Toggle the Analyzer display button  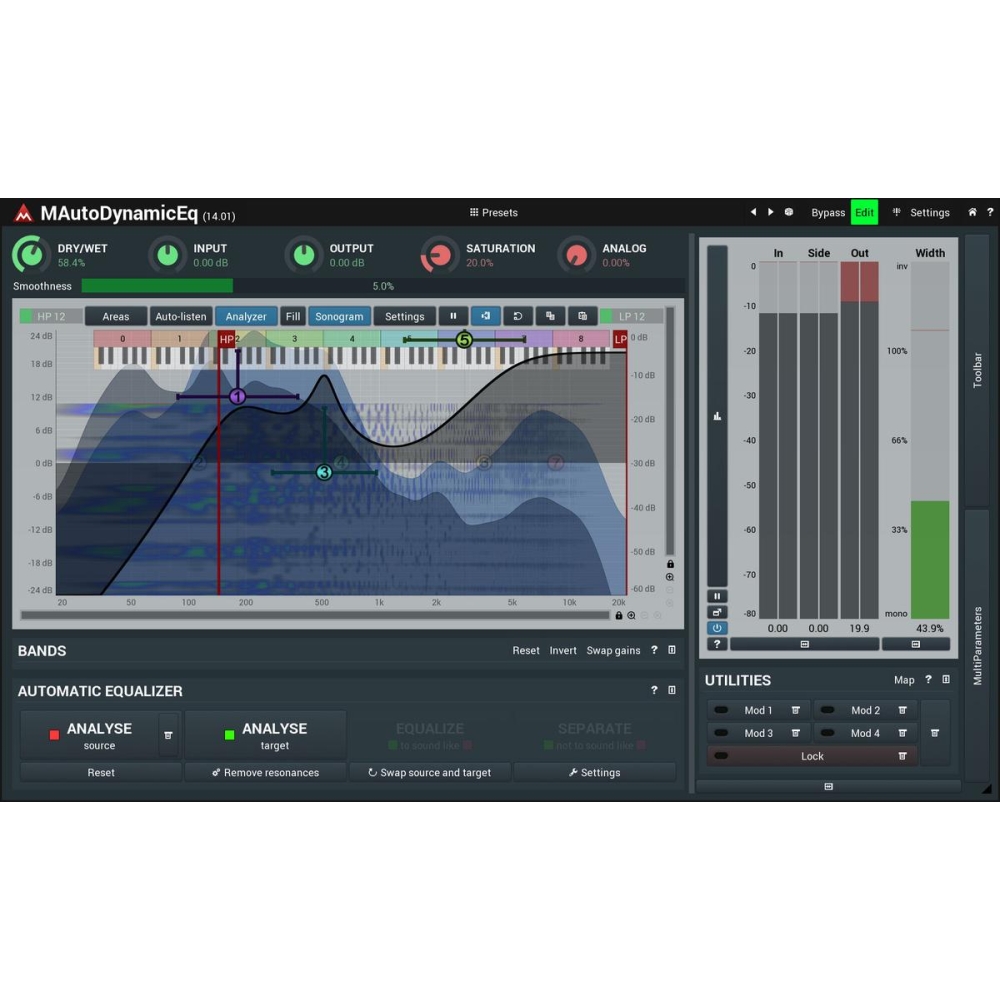click(x=246, y=316)
